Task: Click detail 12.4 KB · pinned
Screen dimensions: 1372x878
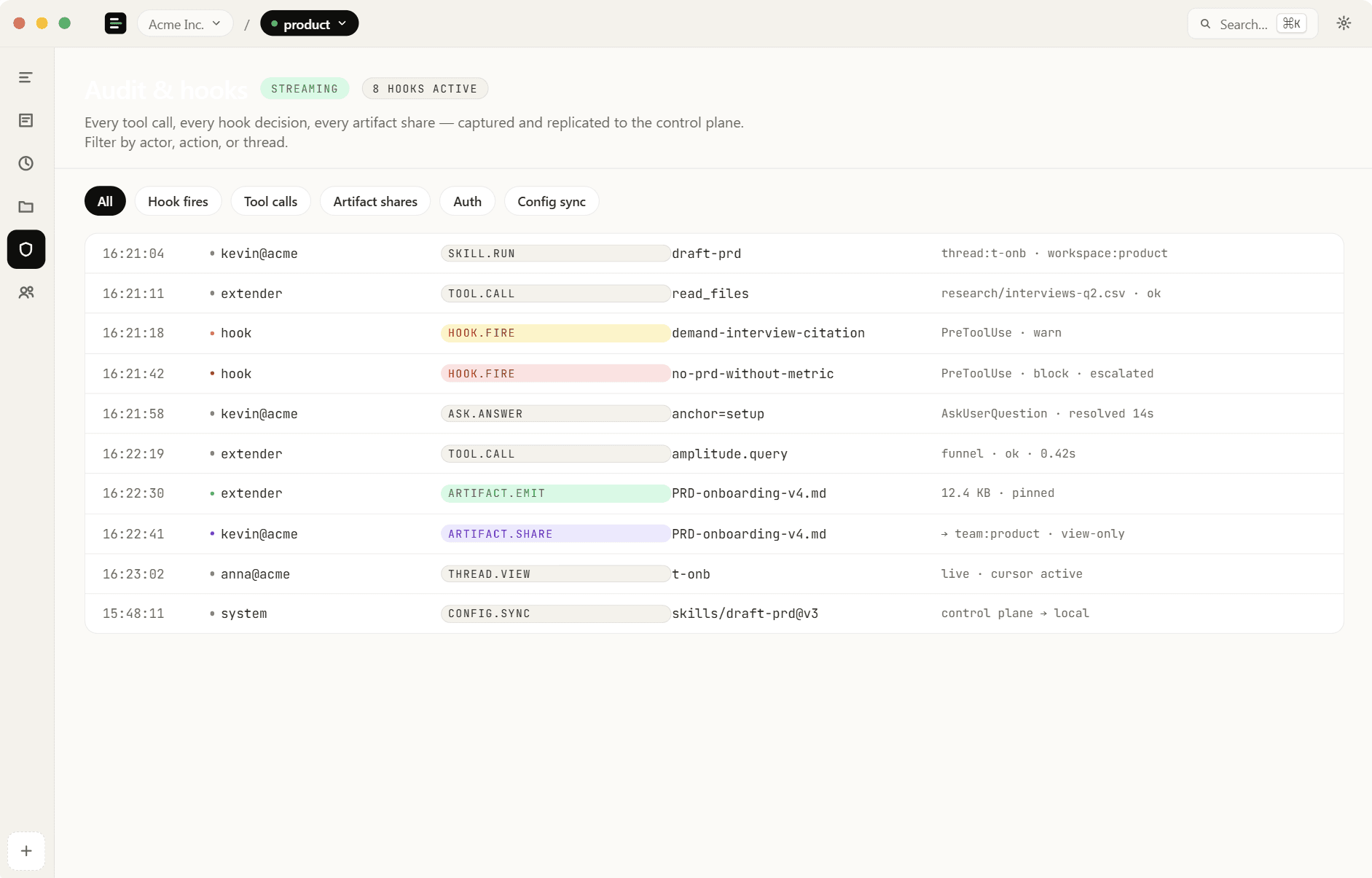Action: click(997, 493)
